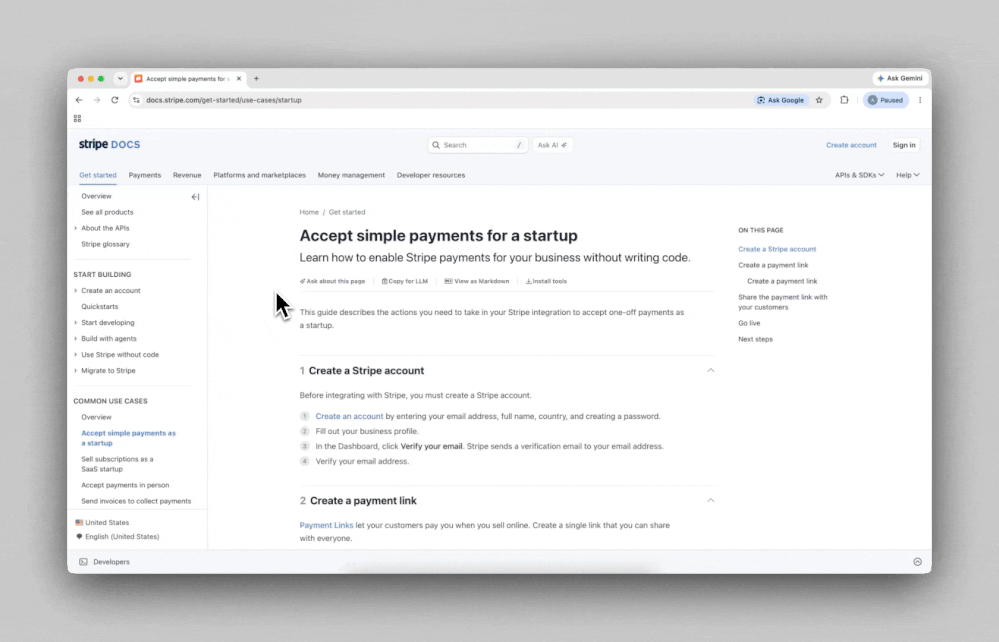Go forward with the browser forward arrow
The height and width of the screenshot is (642, 999).
tap(97, 100)
